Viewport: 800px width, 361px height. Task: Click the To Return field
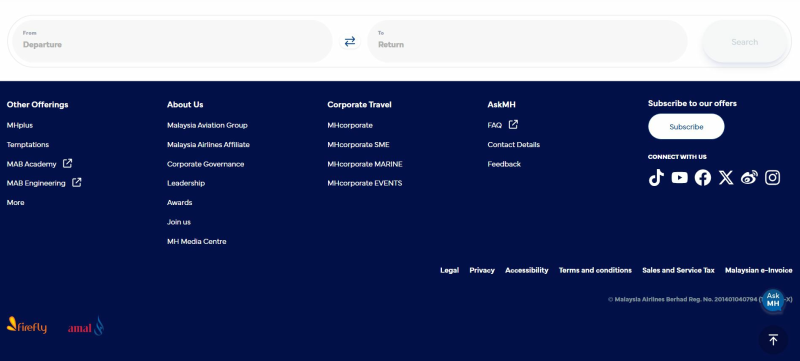point(527,41)
